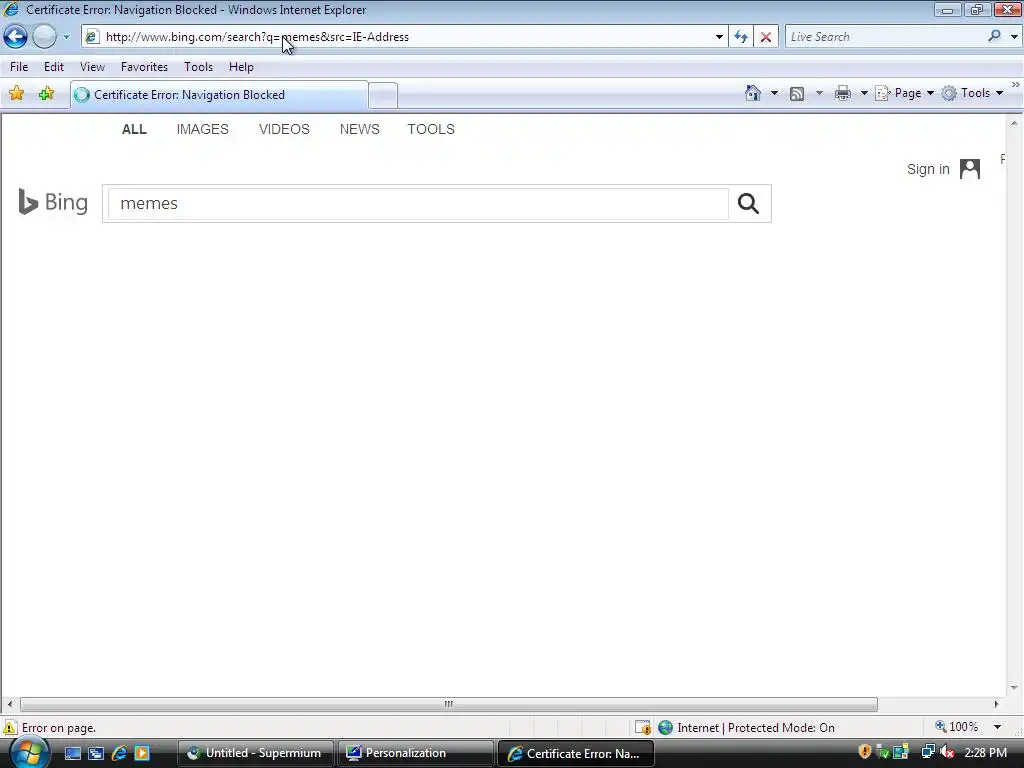
Task: Click the Home icon in command bar
Action: coord(753,93)
